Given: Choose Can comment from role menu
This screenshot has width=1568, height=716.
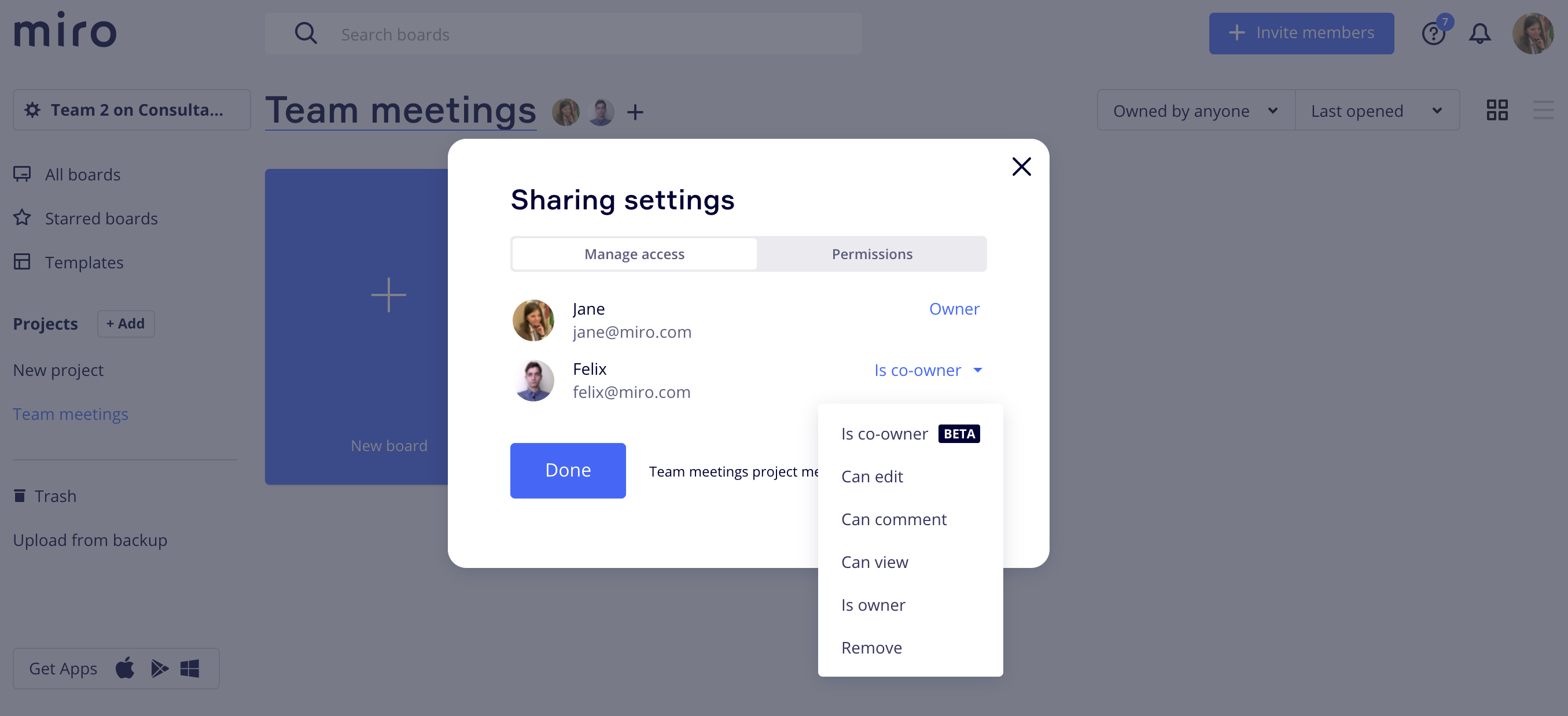Looking at the screenshot, I should (893, 519).
